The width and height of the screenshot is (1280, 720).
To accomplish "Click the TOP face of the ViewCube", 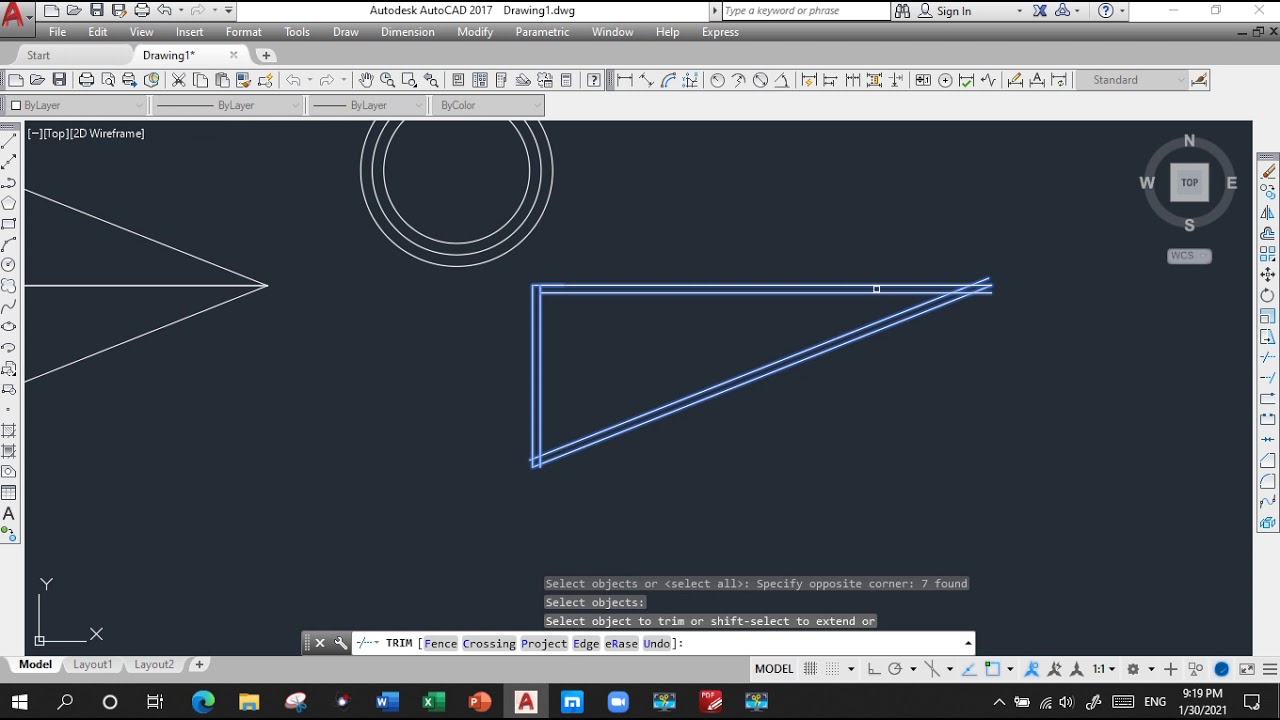I will coord(1189,183).
